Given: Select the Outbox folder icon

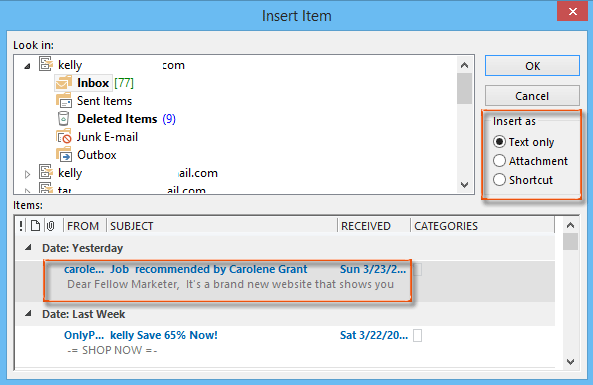Looking at the screenshot, I should [x=64, y=155].
